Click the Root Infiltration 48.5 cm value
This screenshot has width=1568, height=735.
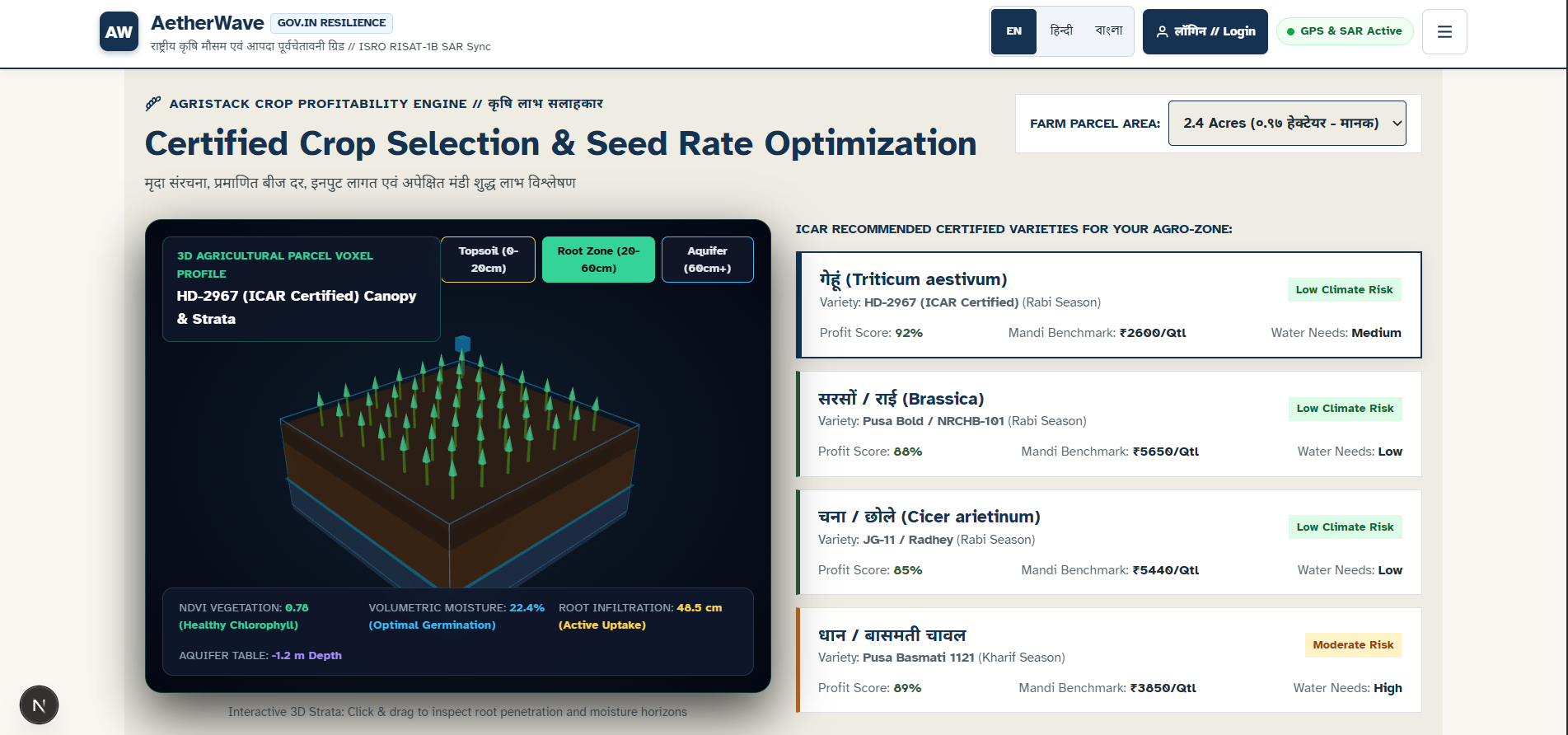(x=699, y=608)
